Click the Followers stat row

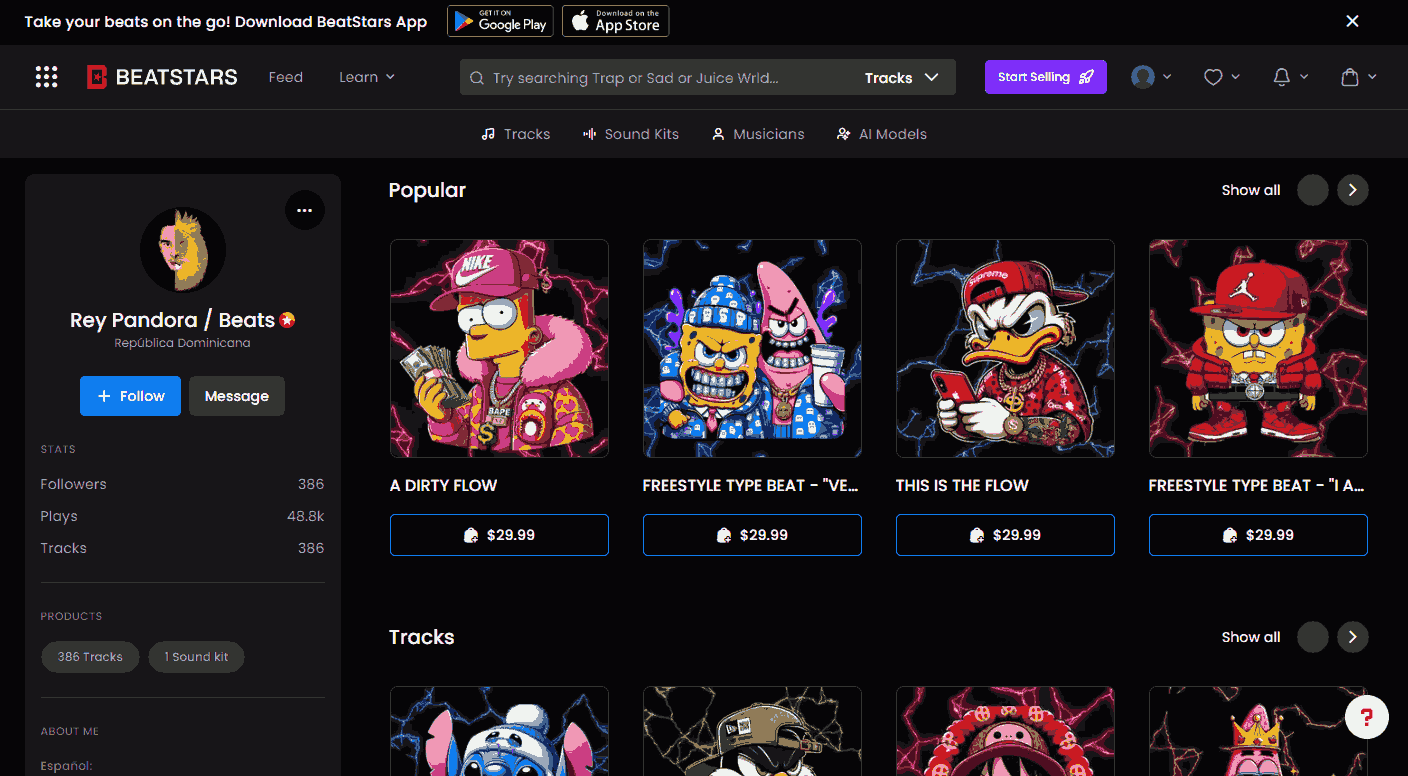tap(183, 484)
